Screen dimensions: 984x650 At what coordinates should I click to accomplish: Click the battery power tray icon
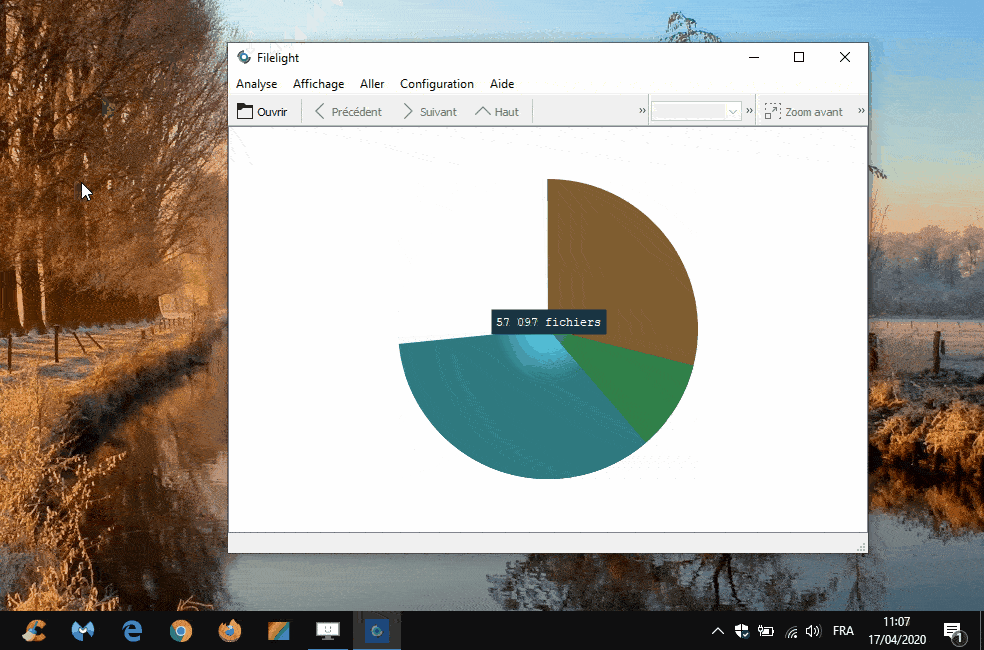pyautogui.click(x=766, y=631)
